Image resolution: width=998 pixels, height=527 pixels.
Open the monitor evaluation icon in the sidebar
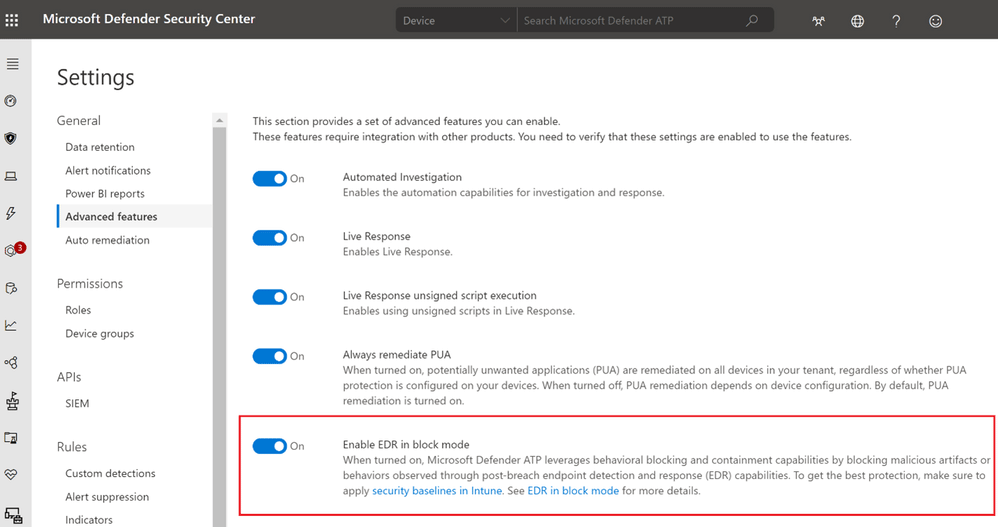tap(11, 438)
